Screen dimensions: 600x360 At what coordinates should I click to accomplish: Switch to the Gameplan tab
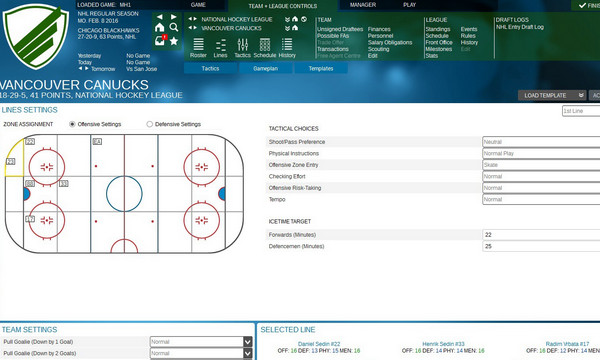266,68
